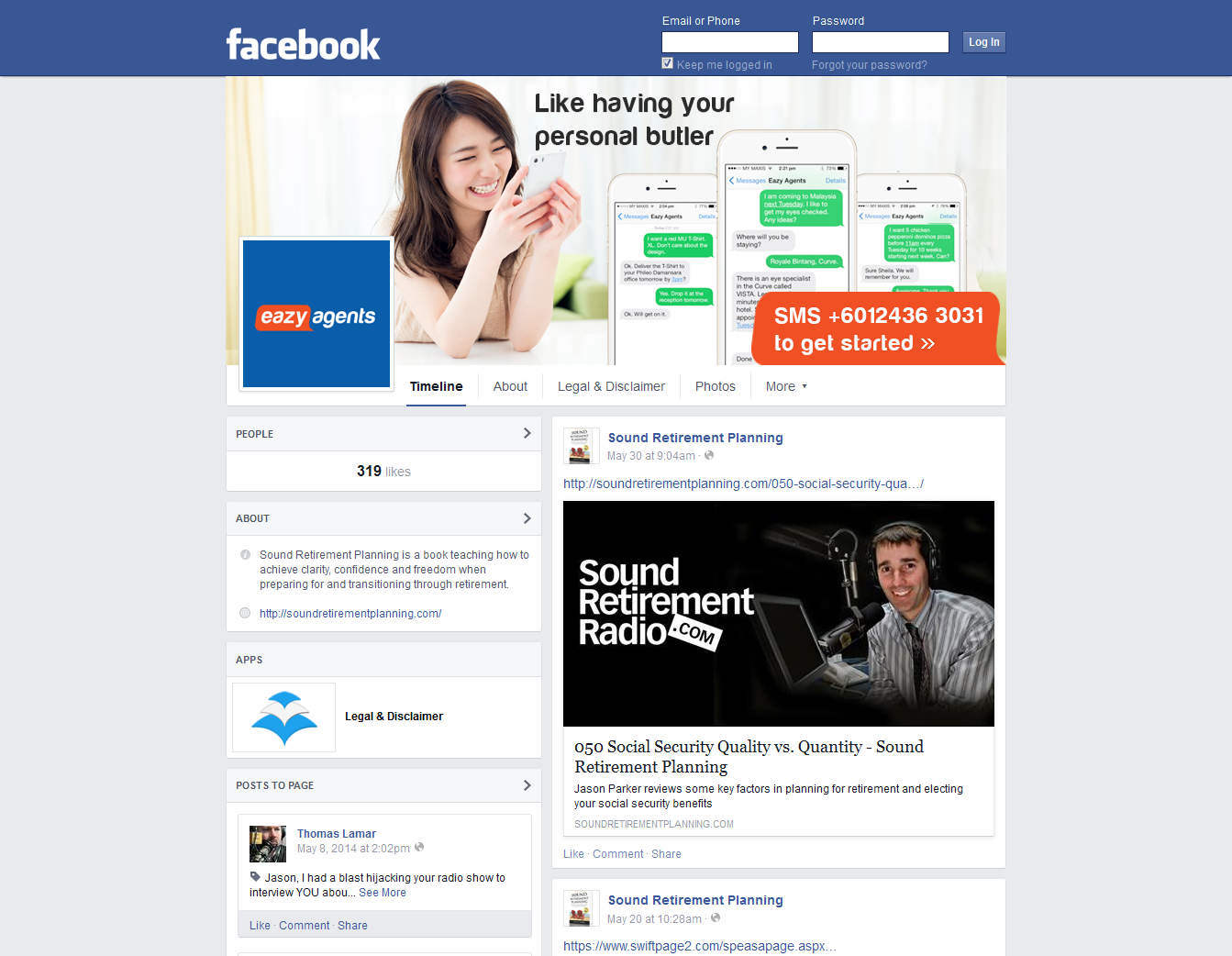Open the 050 Social Security article headline
The width and height of the screenshot is (1232, 956).
point(749,757)
